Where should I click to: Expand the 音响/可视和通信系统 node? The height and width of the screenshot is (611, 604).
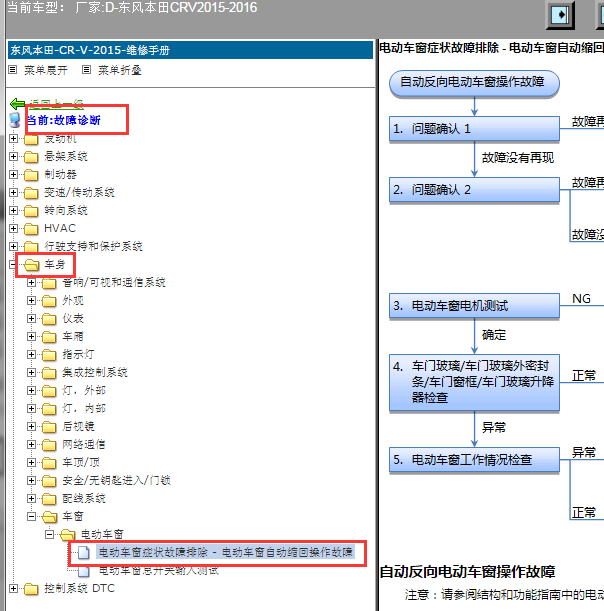pyautogui.click(x=31, y=283)
